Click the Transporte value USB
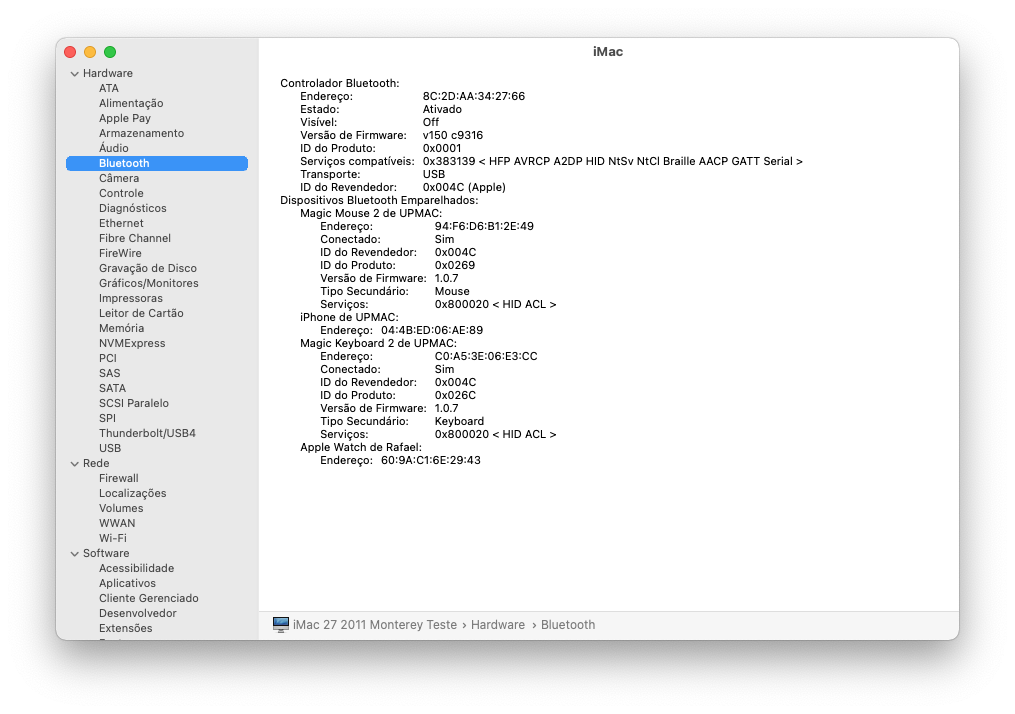 click(434, 174)
